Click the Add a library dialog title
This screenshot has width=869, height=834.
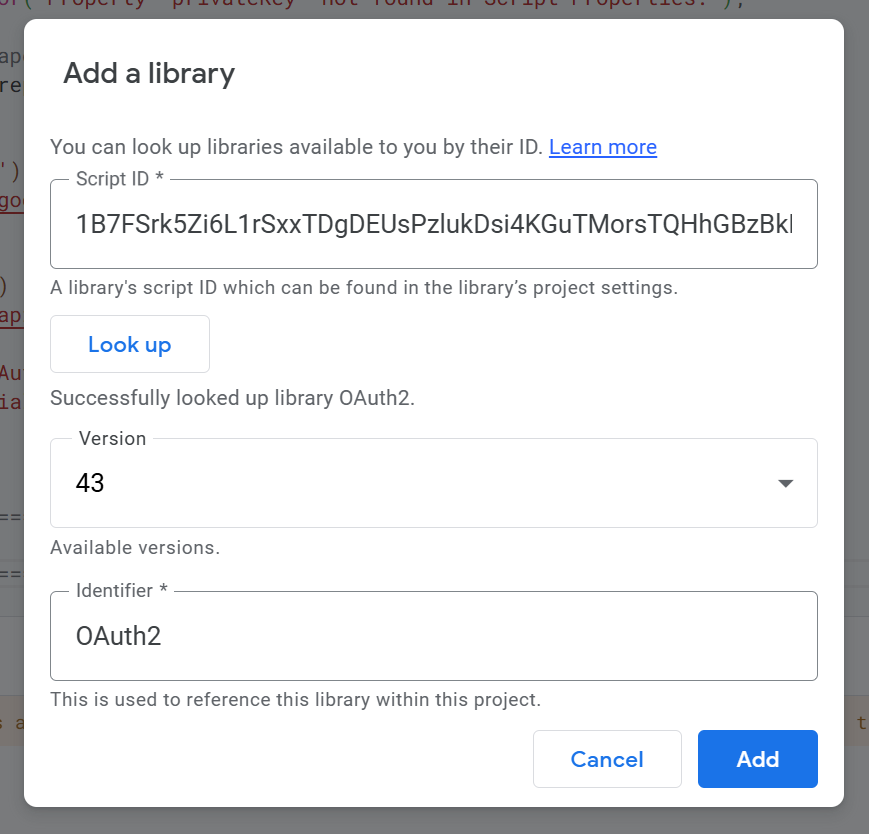(x=149, y=73)
